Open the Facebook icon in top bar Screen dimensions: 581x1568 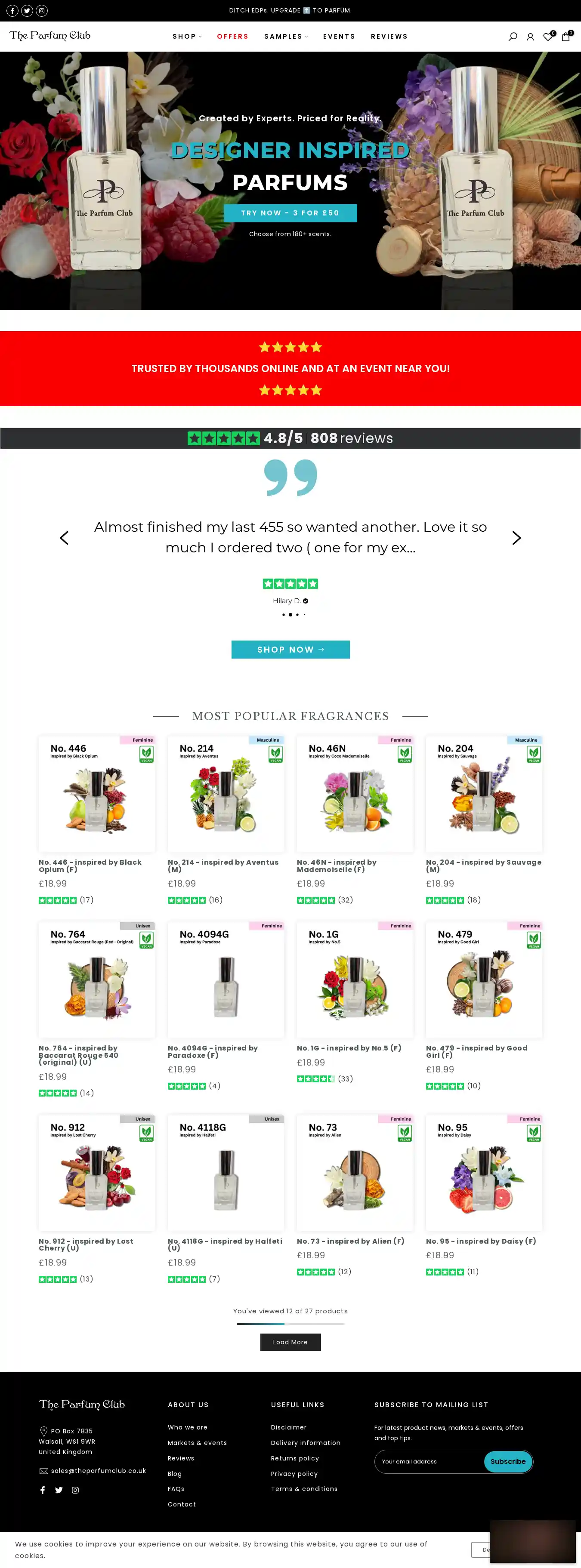point(12,10)
